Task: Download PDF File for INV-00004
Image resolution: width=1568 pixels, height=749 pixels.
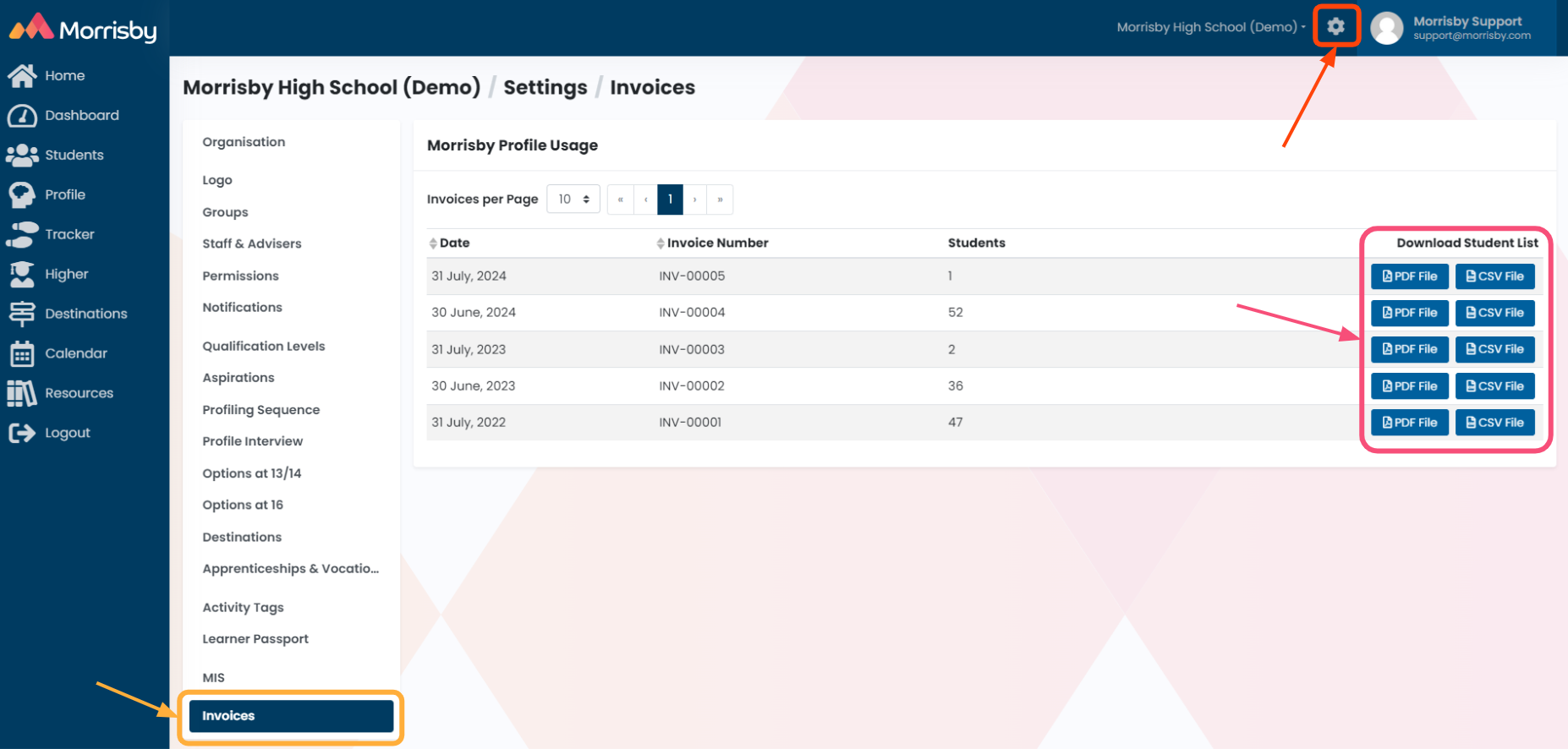Action: (x=1410, y=313)
